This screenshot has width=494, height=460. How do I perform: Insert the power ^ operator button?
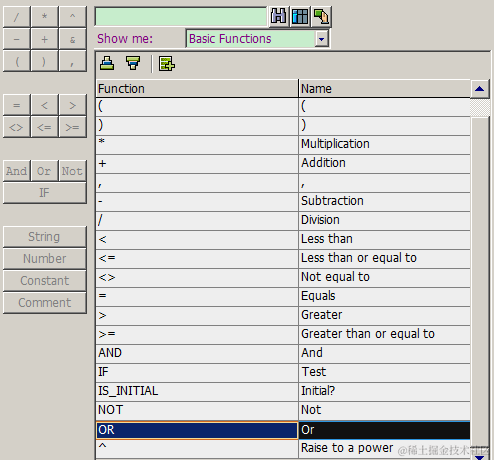[x=72, y=16]
